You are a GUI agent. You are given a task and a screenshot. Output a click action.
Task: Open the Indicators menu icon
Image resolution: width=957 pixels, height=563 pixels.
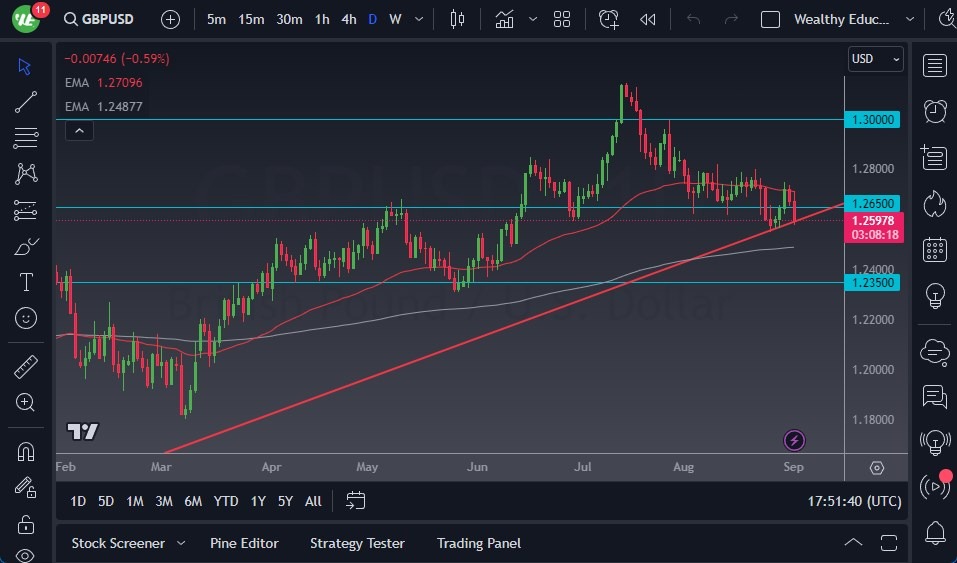pyautogui.click(x=505, y=19)
